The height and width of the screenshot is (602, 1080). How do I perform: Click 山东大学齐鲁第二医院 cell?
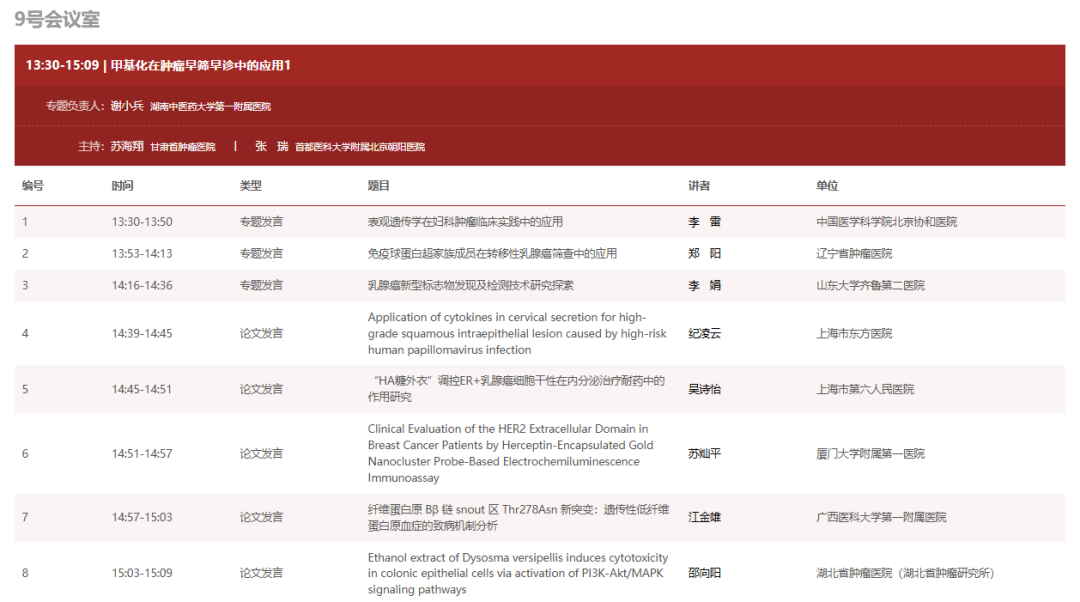(871, 285)
